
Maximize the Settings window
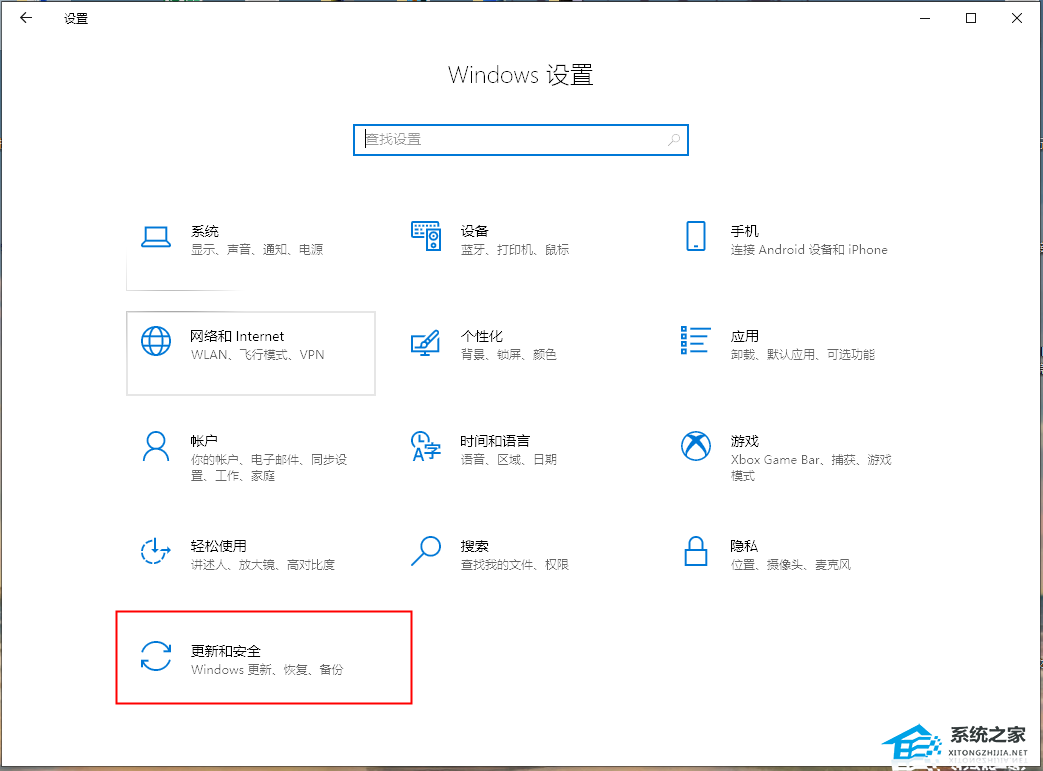(971, 18)
